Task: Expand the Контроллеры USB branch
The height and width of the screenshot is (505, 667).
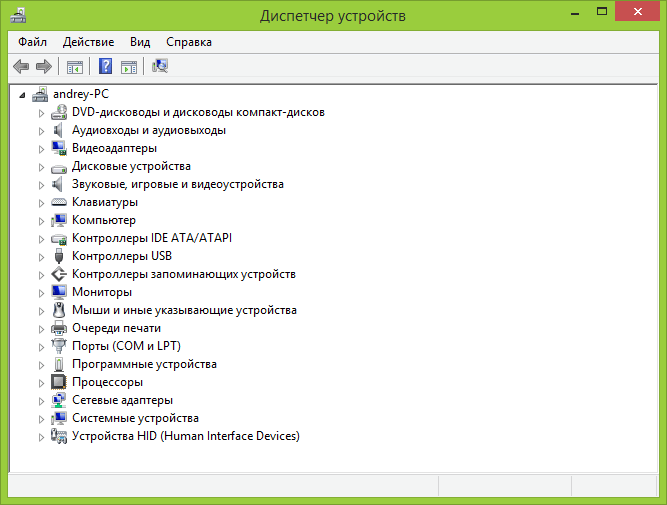Action: click(x=42, y=256)
